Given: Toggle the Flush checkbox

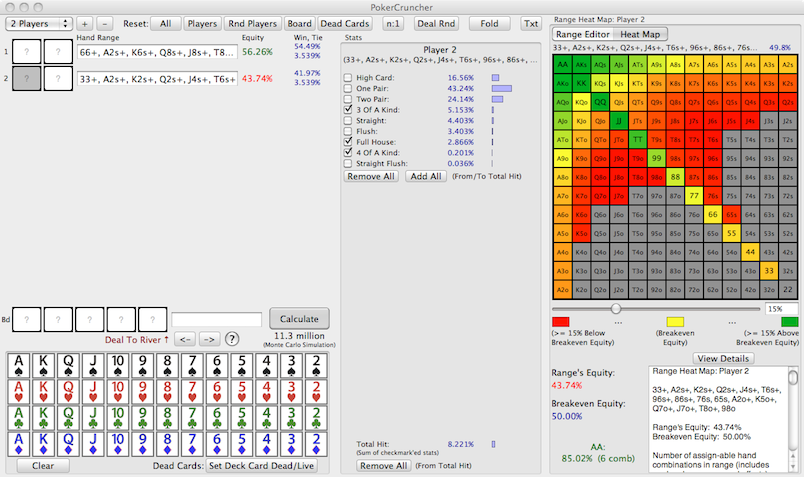Looking at the screenshot, I should [x=348, y=131].
